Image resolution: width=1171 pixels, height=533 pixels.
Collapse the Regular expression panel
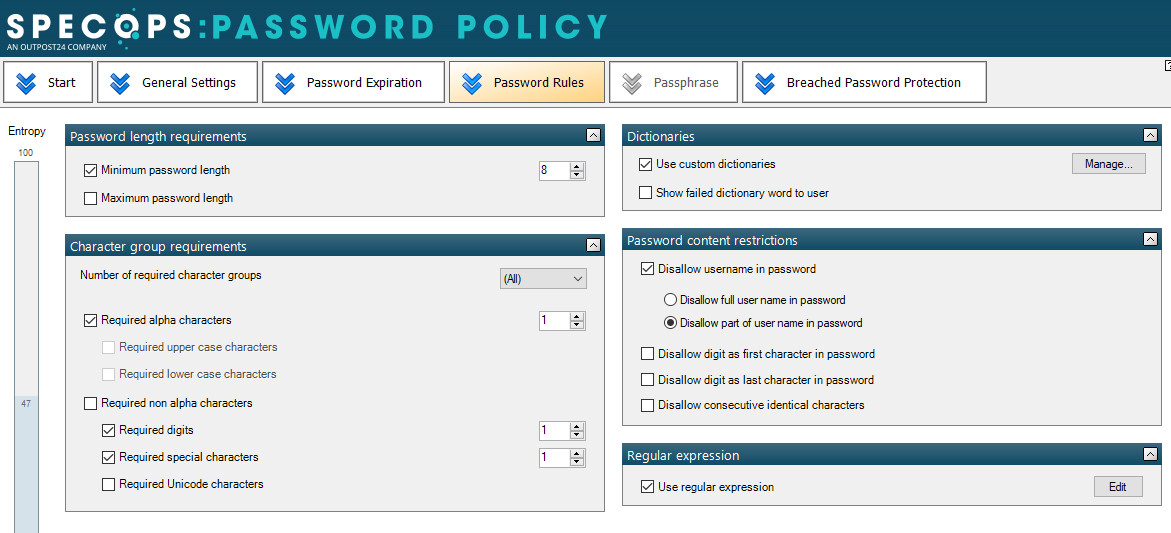coord(1150,454)
